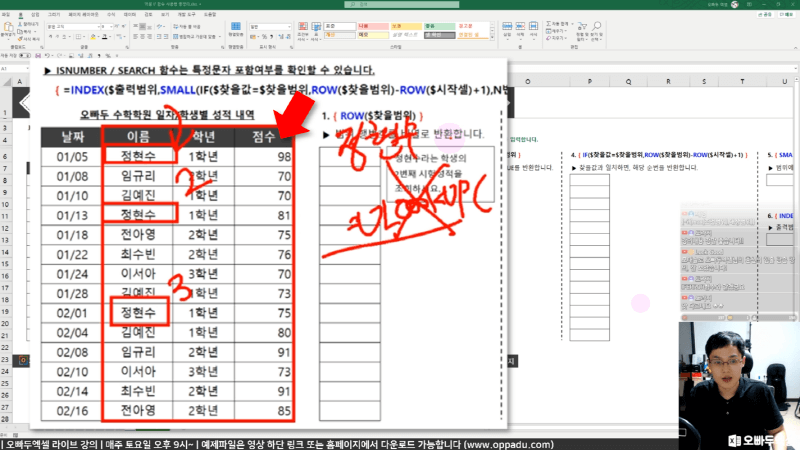Viewport: 800px width, 450px height.
Task: Open Sort and Filter (정렬 및 필터)
Action: (582, 31)
